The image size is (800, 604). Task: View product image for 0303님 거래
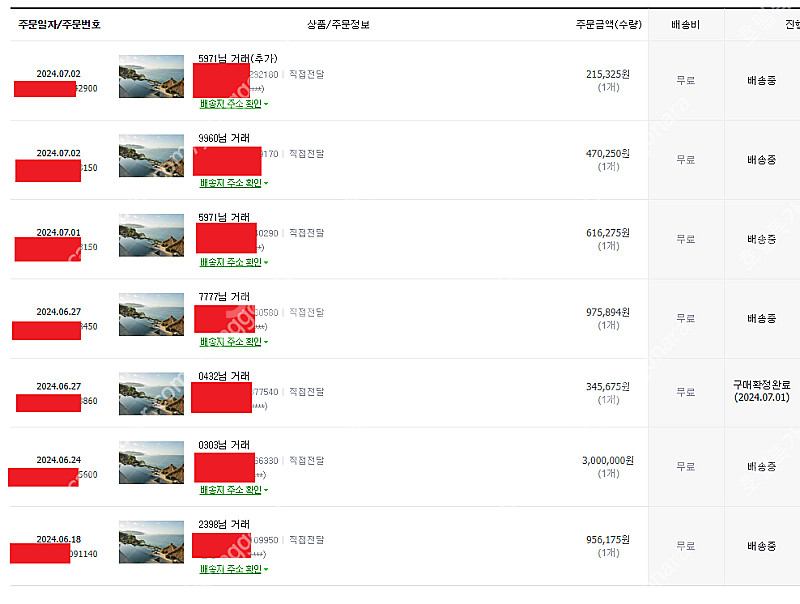click(151, 462)
